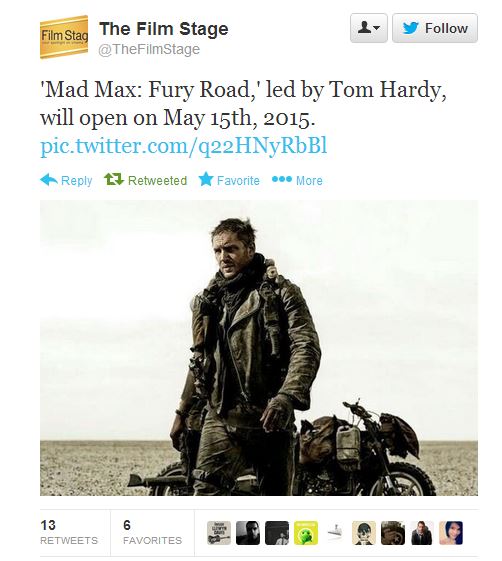502x561 pixels.
Task: Open the @TheFilmStage handle
Action: 149,49
